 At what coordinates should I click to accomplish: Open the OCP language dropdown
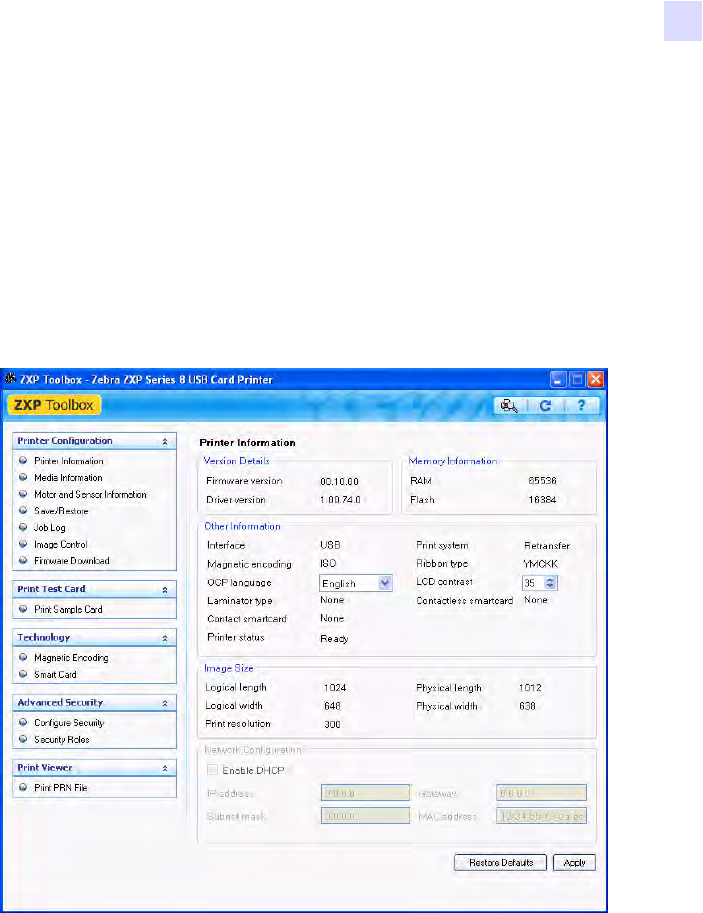point(385,583)
